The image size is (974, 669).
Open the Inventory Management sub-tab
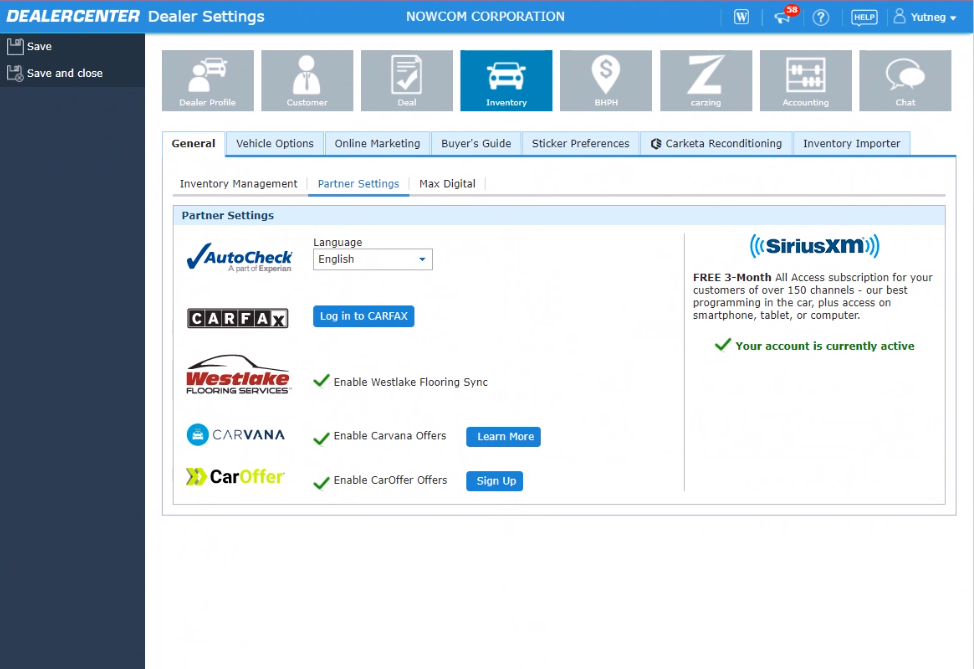click(239, 184)
